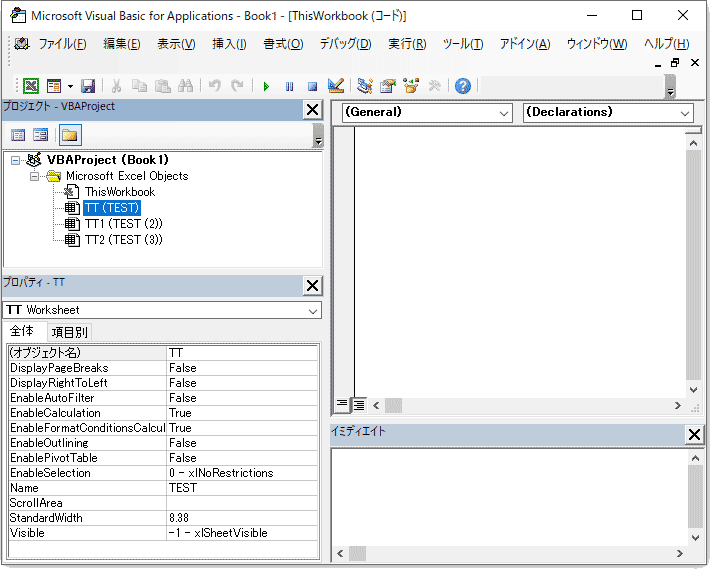This screenshot has height=569, width=710.
Task: Close the Properties pane
Action: click(312, 286)
